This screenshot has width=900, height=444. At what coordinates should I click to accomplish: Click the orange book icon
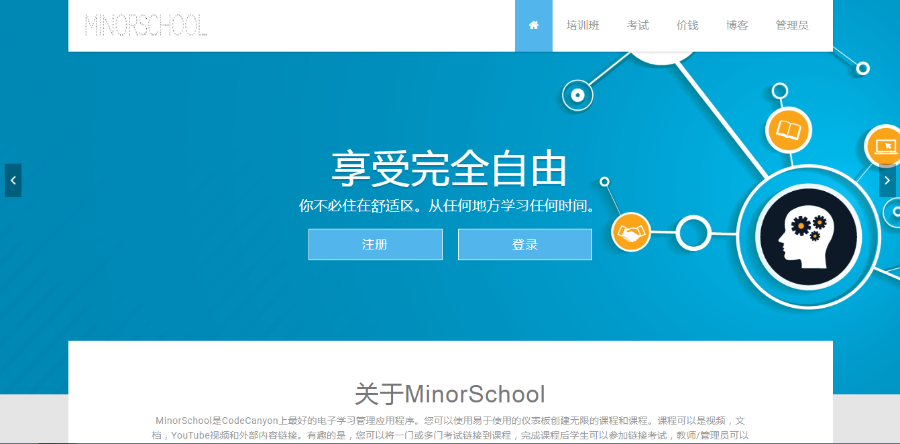click(x=788, y=130)
